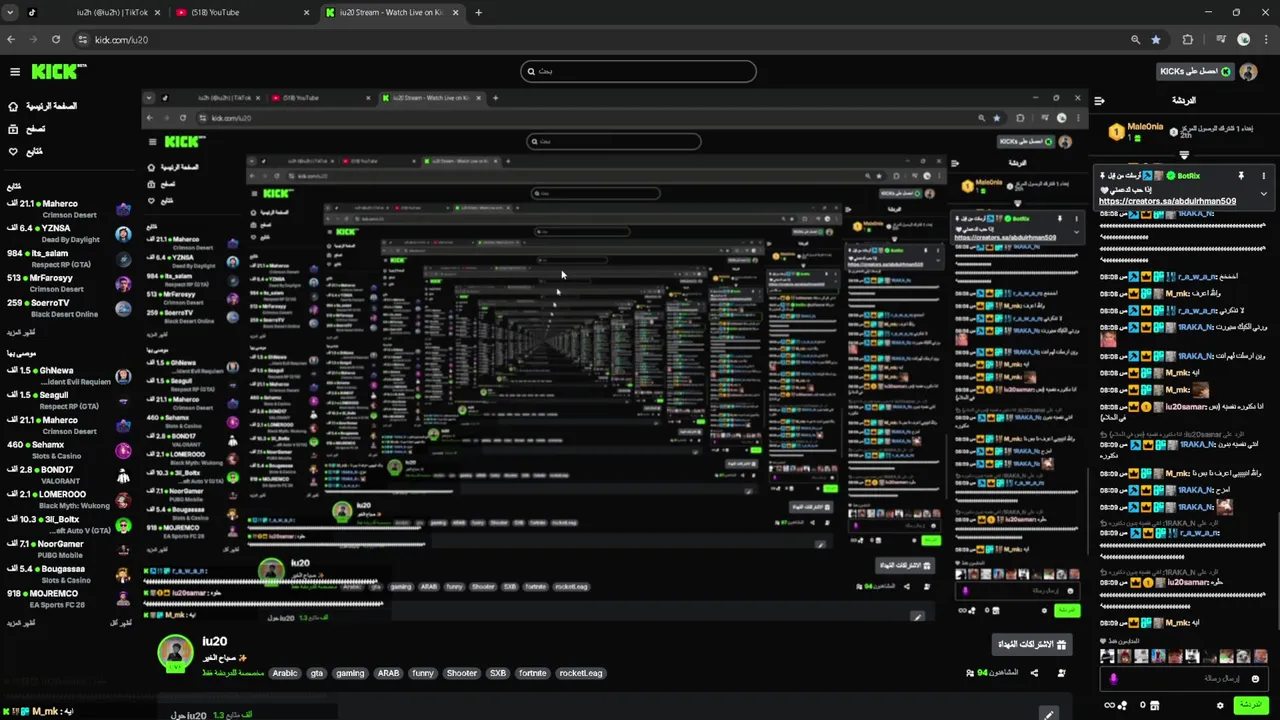Viewport: 1280px width, 720px height.
Task: Open LOMEROOO Black Myth channel
Action: pos(67,500)
